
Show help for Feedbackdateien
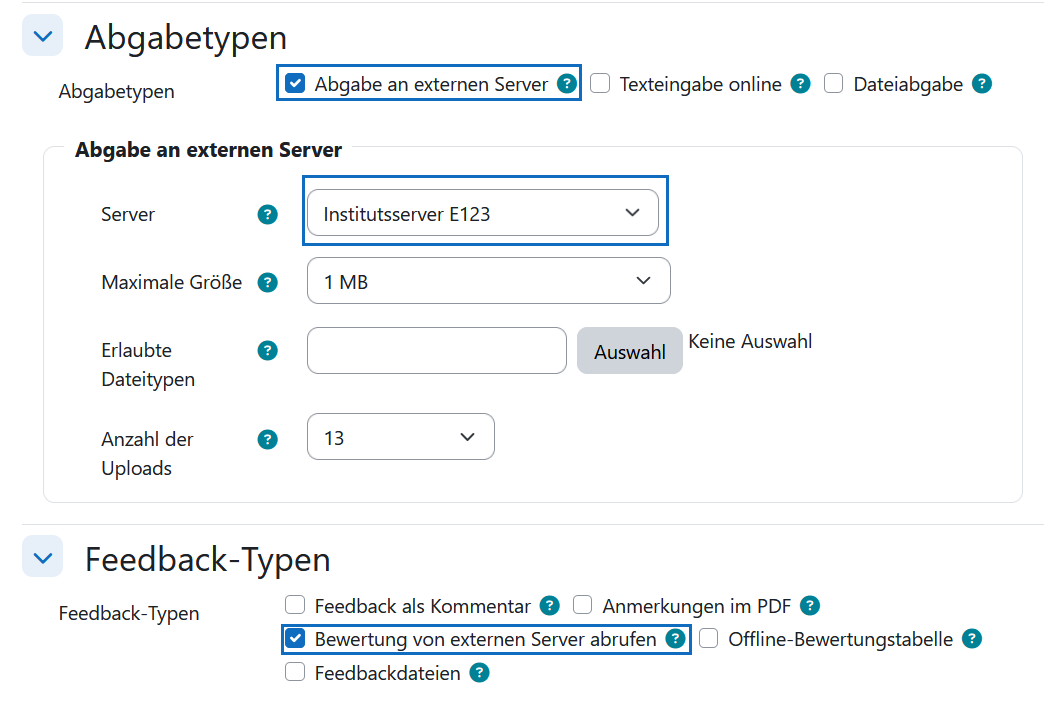pyautogui.click(x=480, y=673)
